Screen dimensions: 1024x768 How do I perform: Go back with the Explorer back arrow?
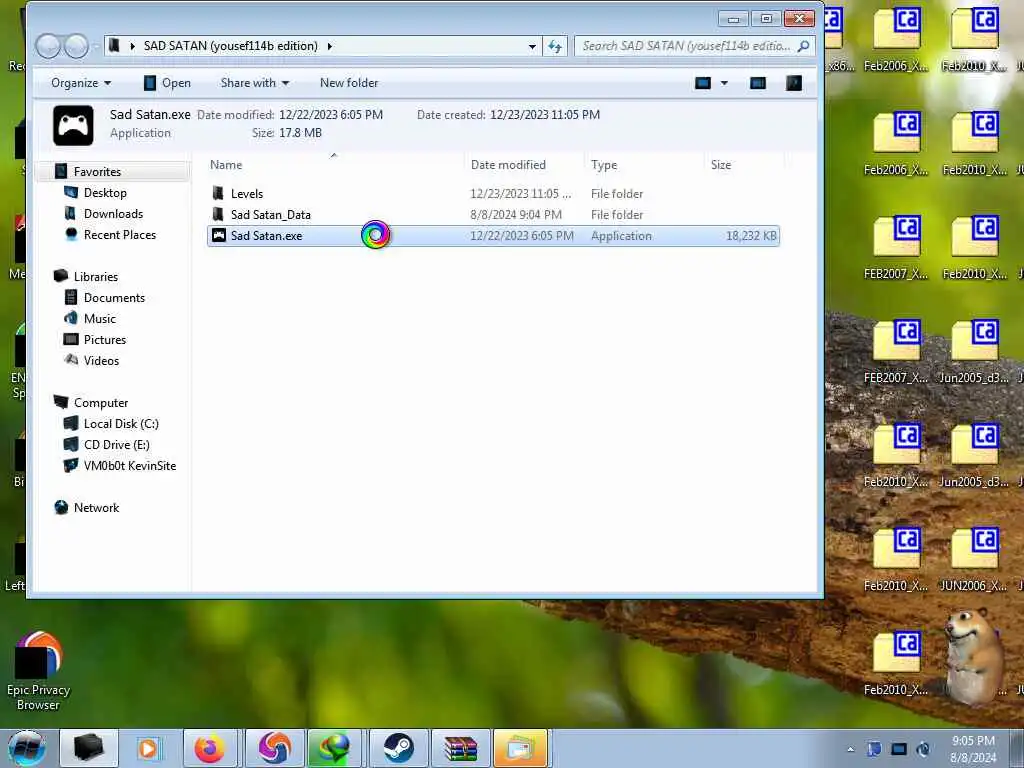[x=48, y=46]
